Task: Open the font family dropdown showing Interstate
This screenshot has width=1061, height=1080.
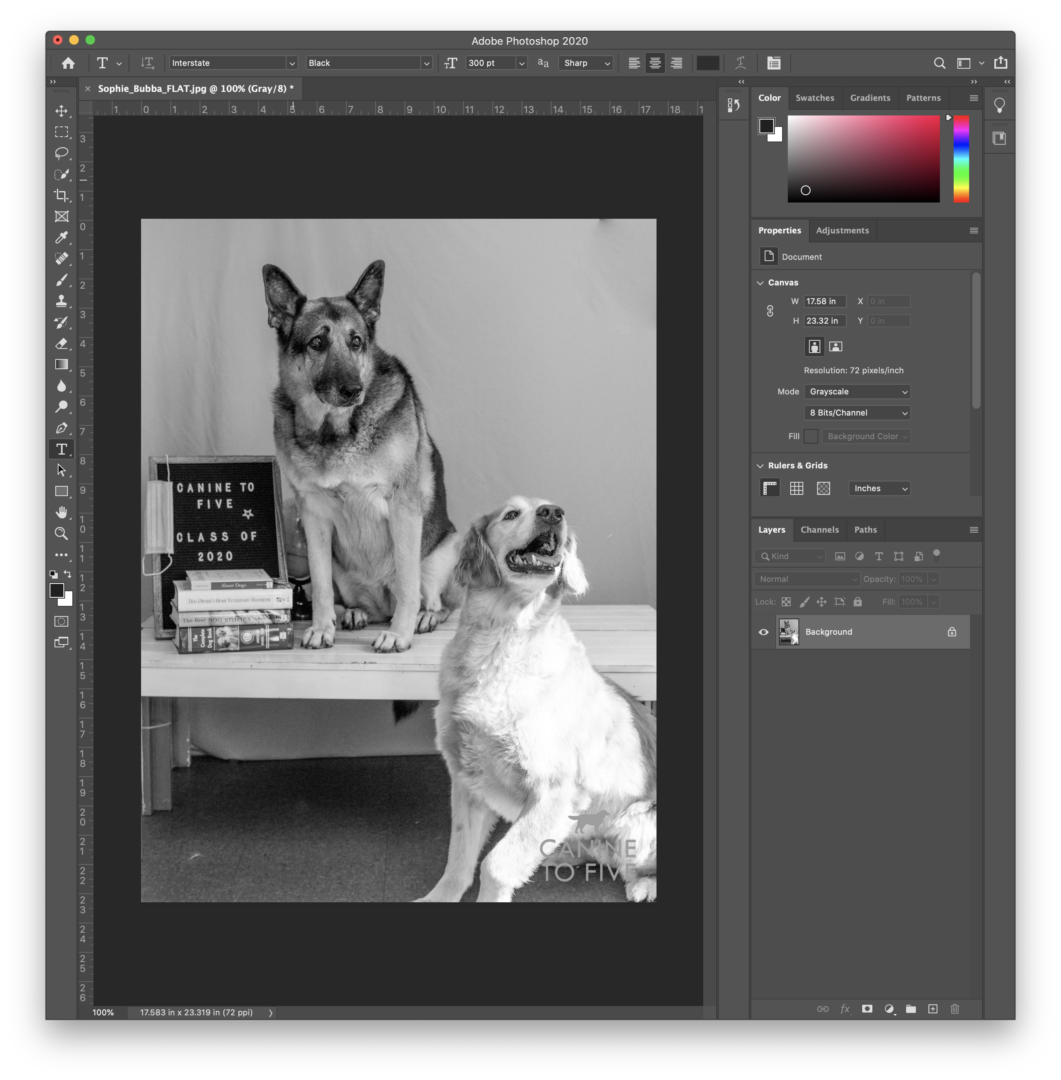Action: (291, 62)
